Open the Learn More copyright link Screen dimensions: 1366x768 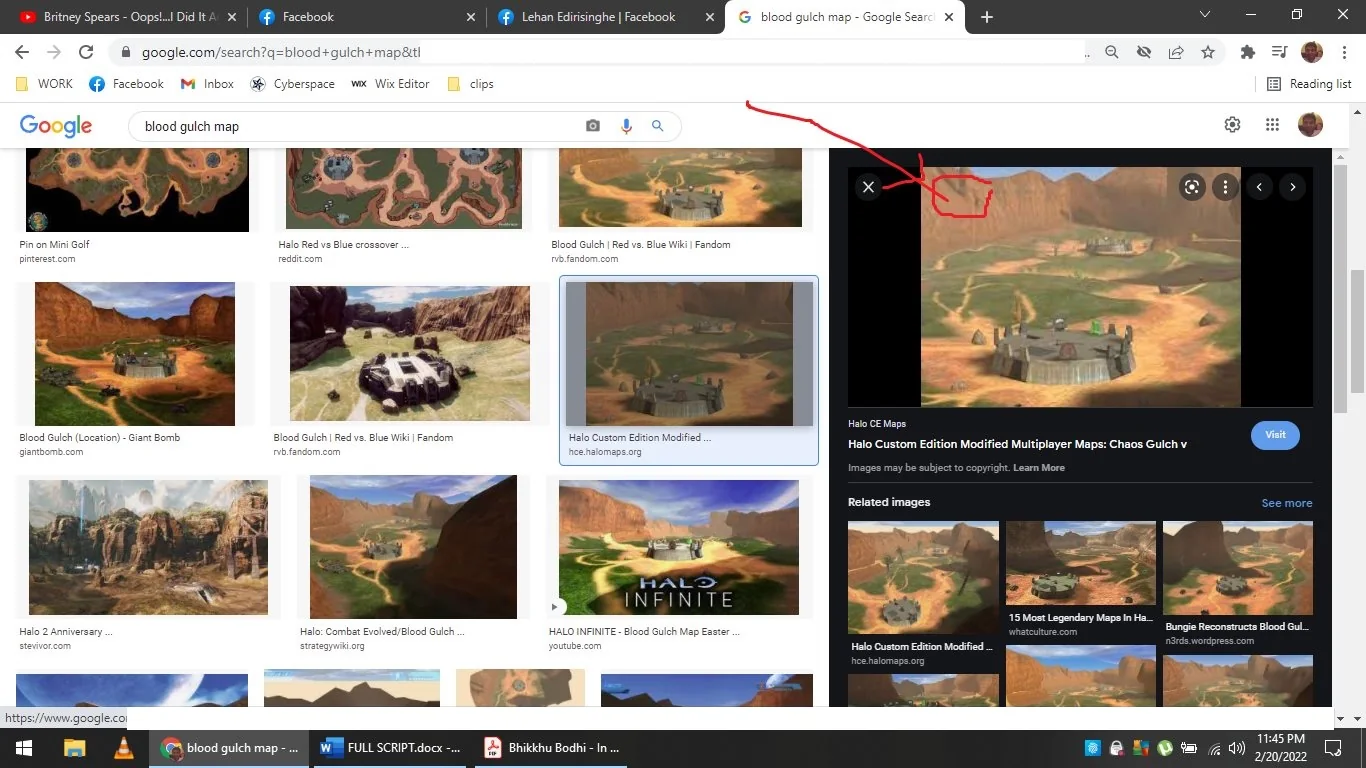point(1039,468)
